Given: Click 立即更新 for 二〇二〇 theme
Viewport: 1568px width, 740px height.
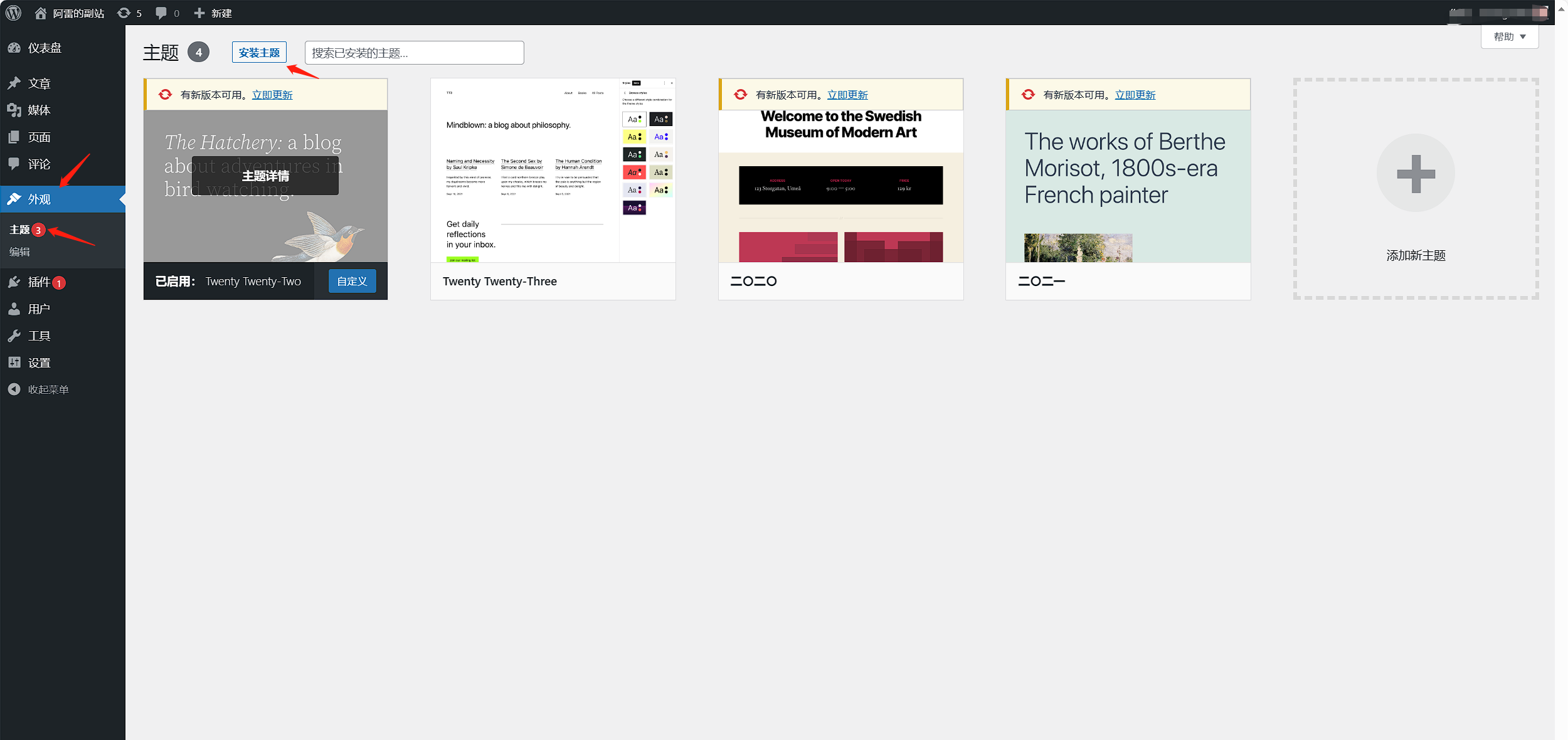Looking at the screenshot, I should click(847, 95).
